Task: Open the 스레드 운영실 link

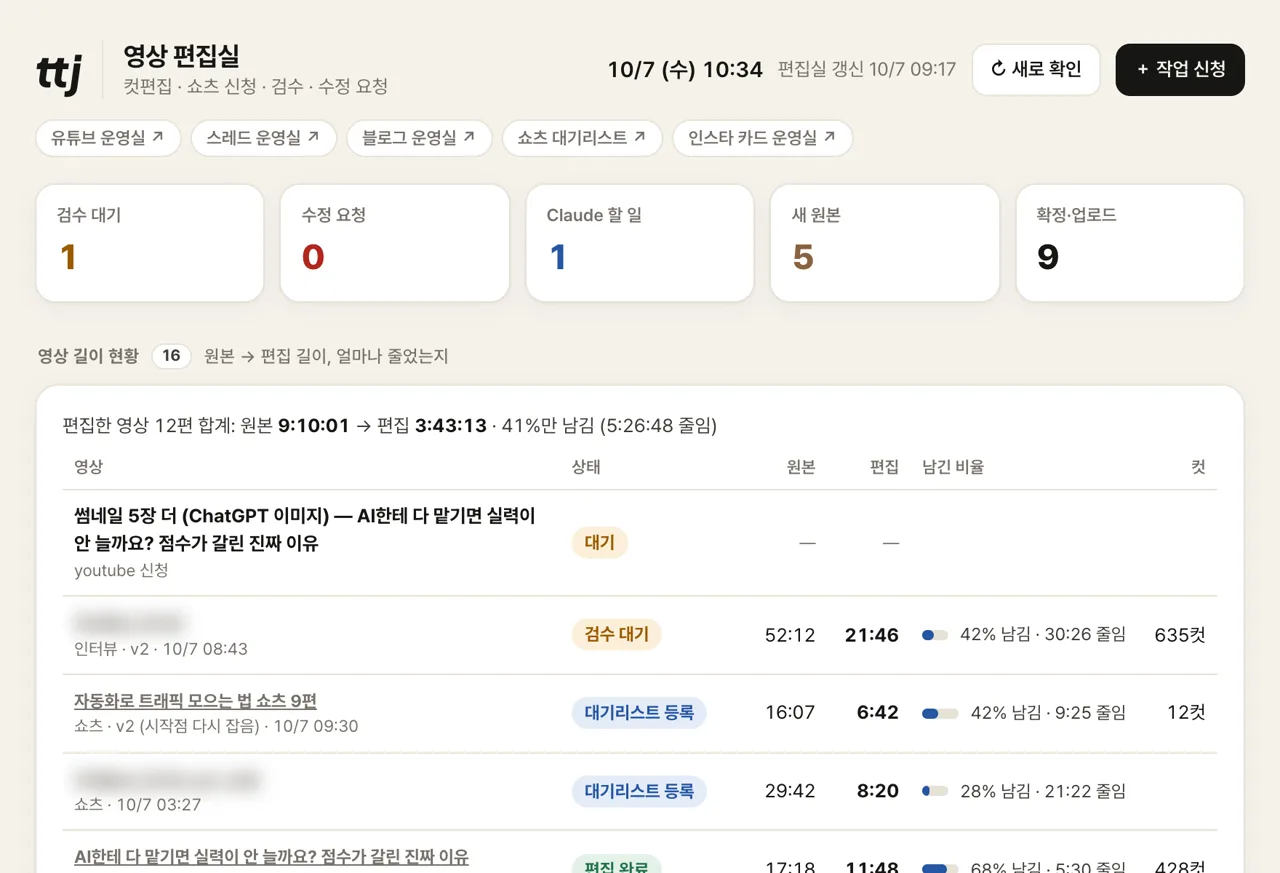Action: click(x=263, y=138)
